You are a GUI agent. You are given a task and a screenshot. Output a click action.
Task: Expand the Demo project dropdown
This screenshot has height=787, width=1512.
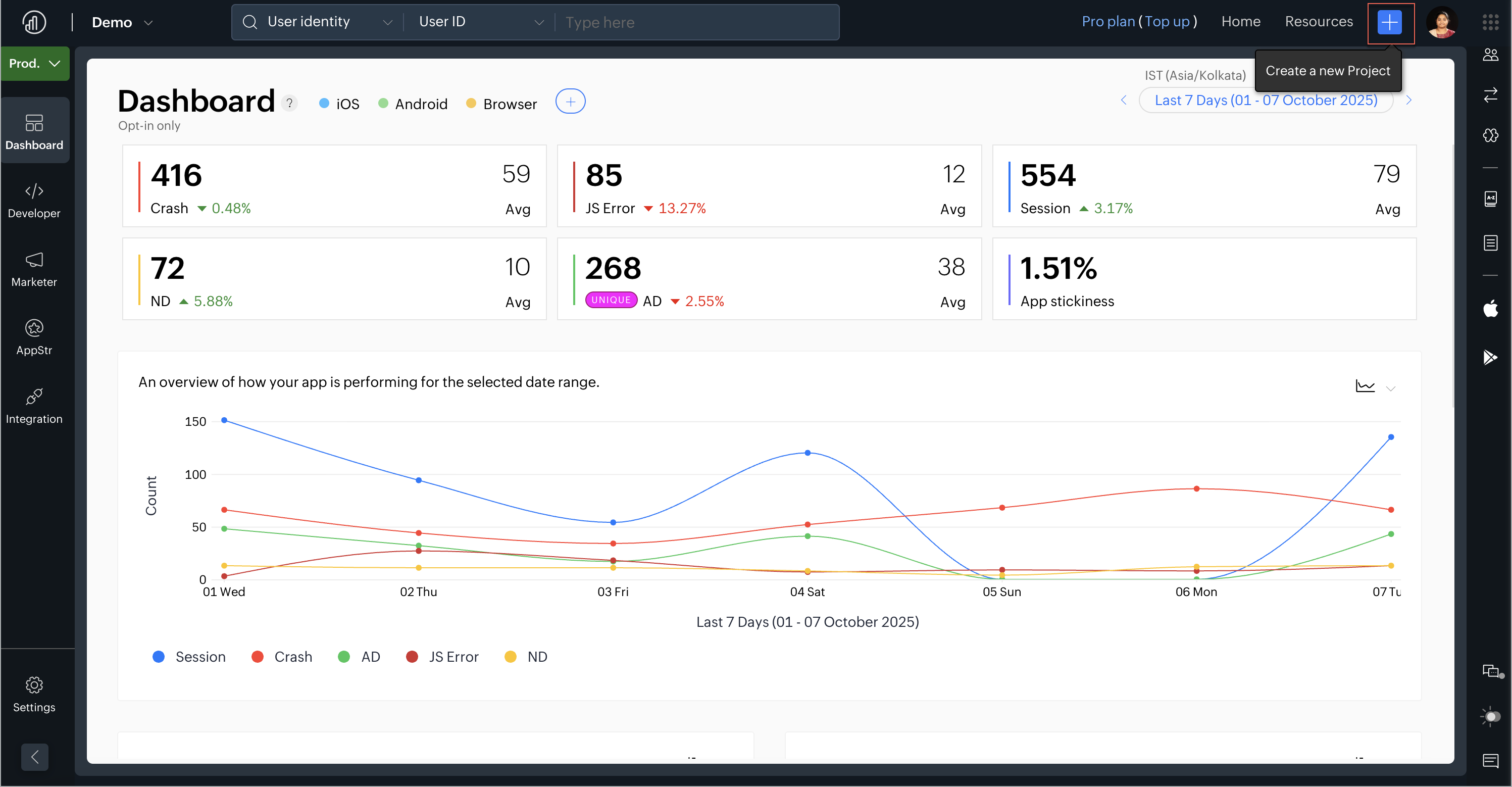[x=122, y=22]
